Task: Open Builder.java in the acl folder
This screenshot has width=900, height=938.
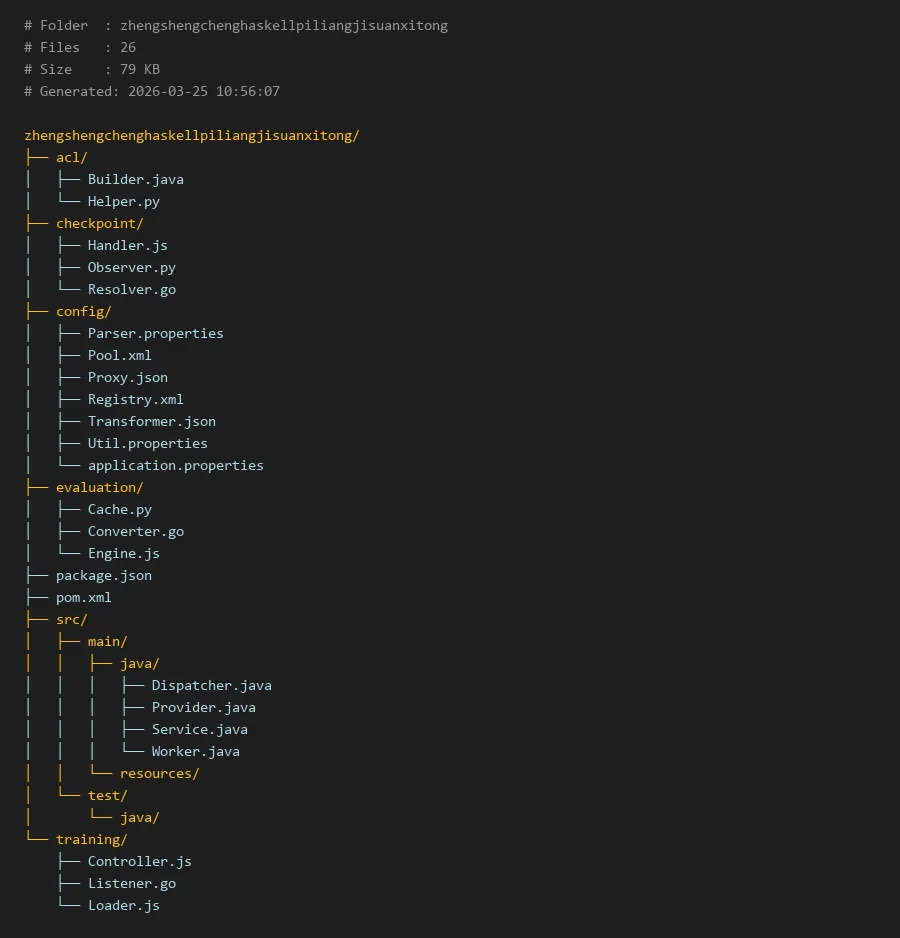Action: pos(135,179)
